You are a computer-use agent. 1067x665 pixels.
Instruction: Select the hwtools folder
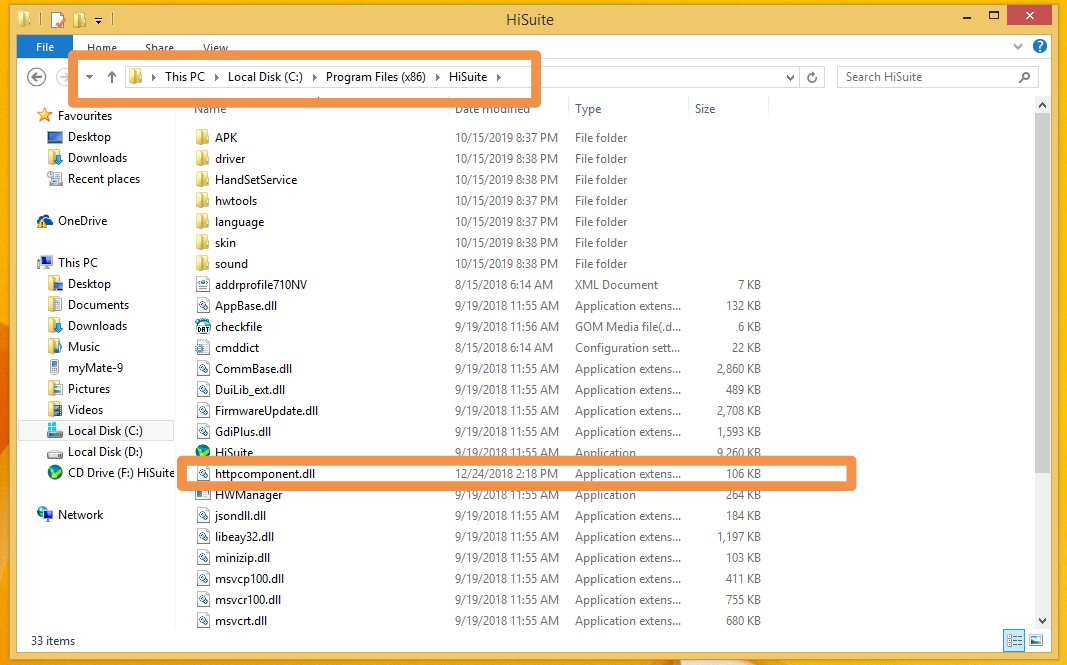(x=236, y=201)
